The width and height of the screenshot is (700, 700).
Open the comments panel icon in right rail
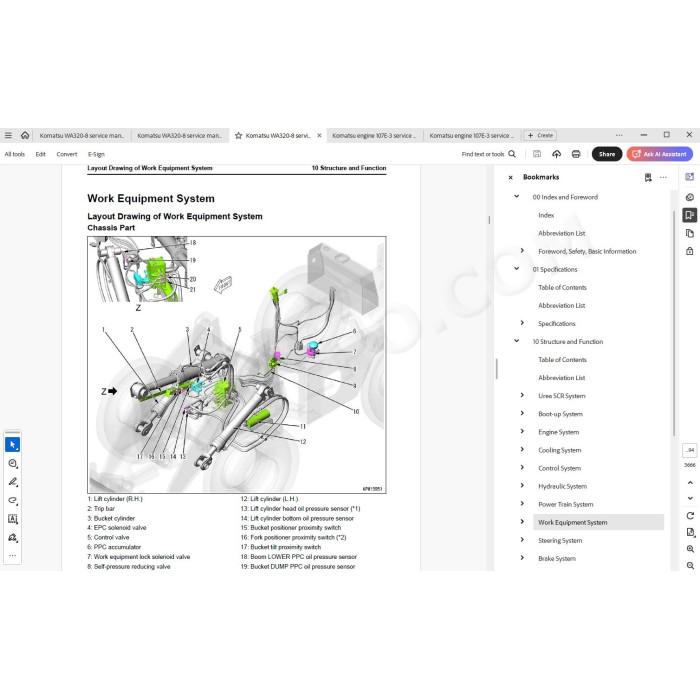690,197
